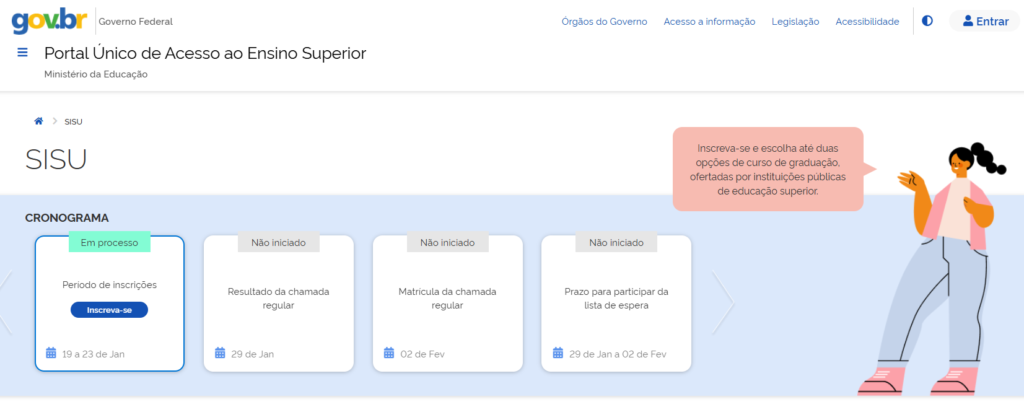This screenshot has width=1024, height=407.
Task: Click the home breadcrumb icon
Action: tap(39, 121)
